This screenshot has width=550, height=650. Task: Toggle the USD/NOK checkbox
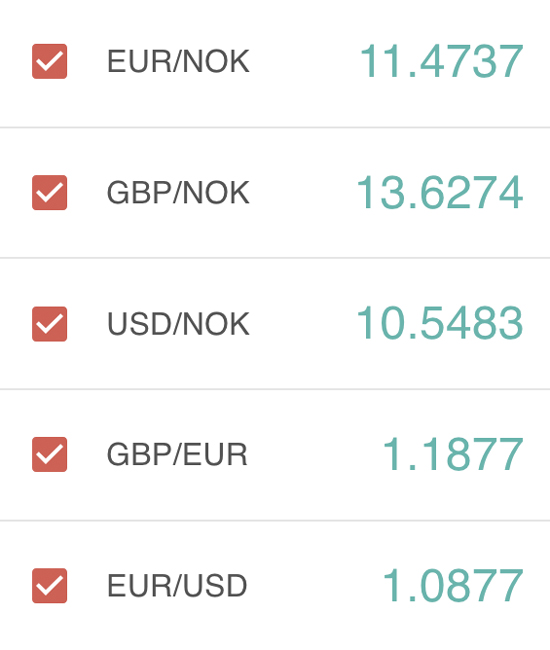(x=49, y=324)
